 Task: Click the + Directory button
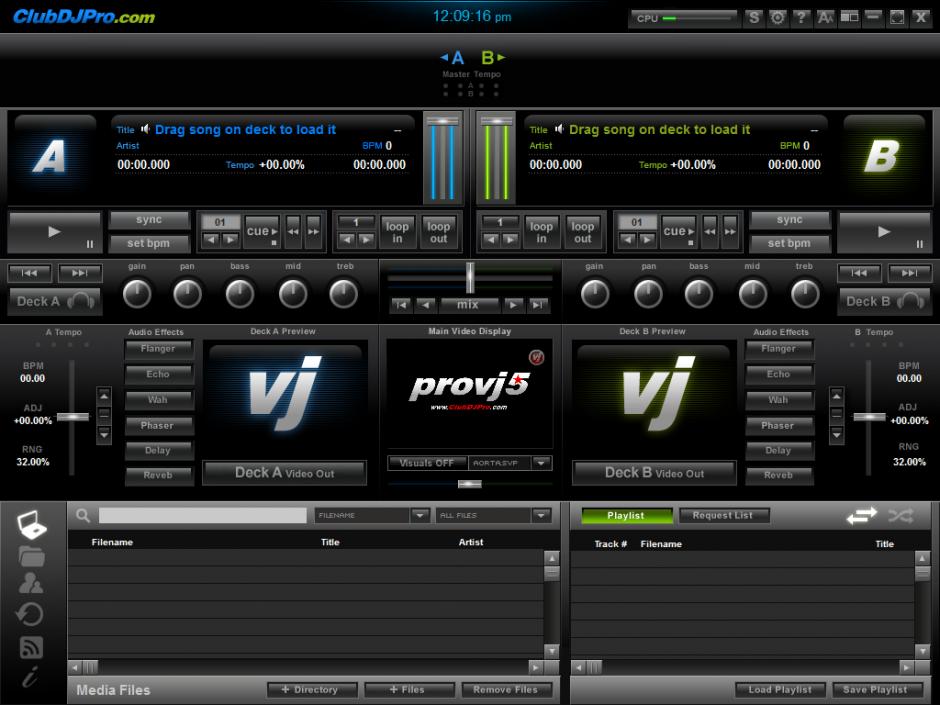pos(310,690)
